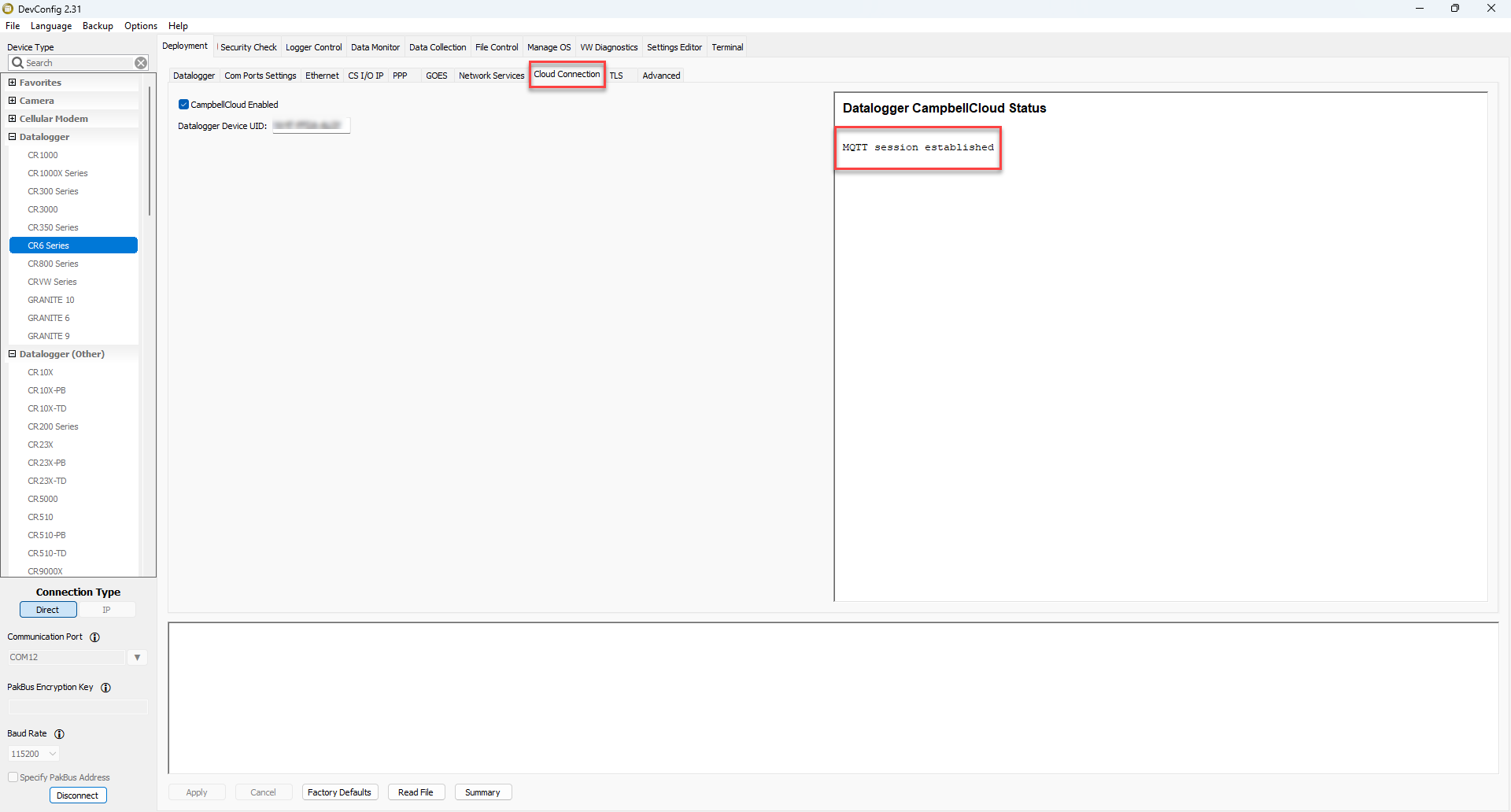Click the Read File button
The image size is (1511, 812).
click(416, 792)
